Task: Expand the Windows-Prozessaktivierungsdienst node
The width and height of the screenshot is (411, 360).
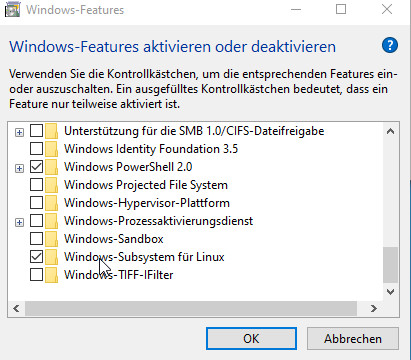Action: [19, 222]
